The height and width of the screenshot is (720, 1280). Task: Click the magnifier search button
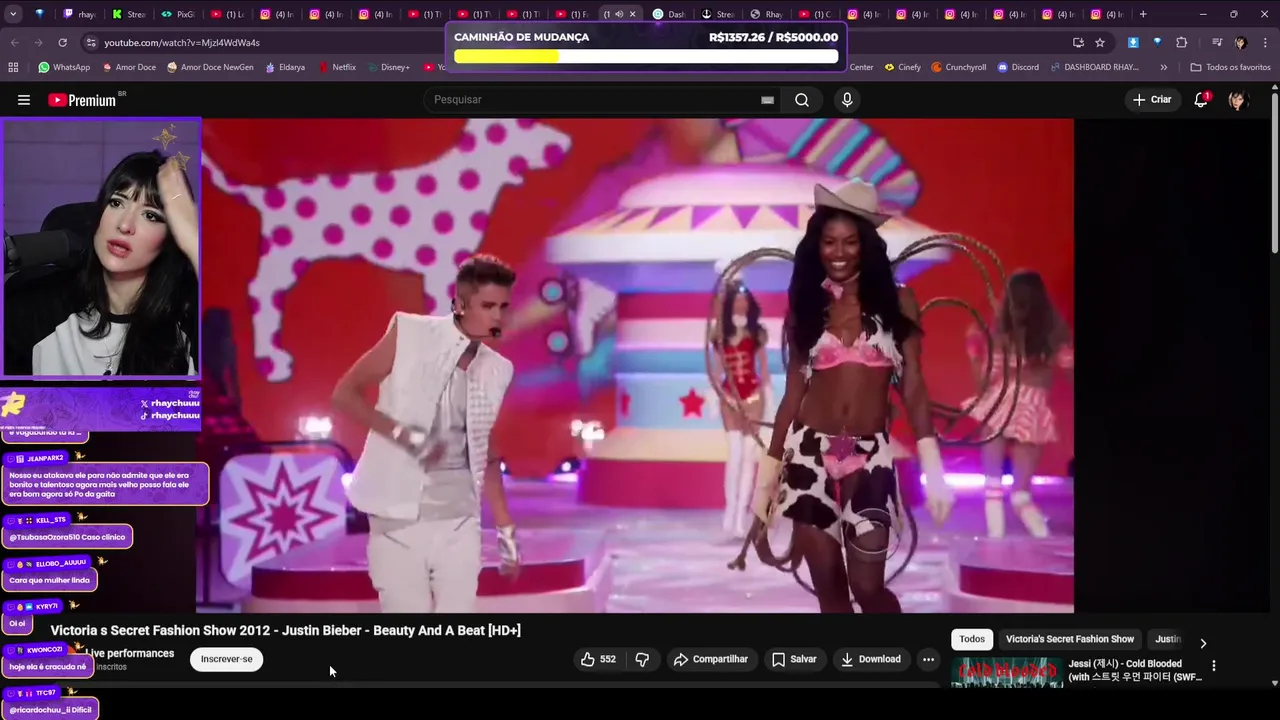[x=802, y=100]
